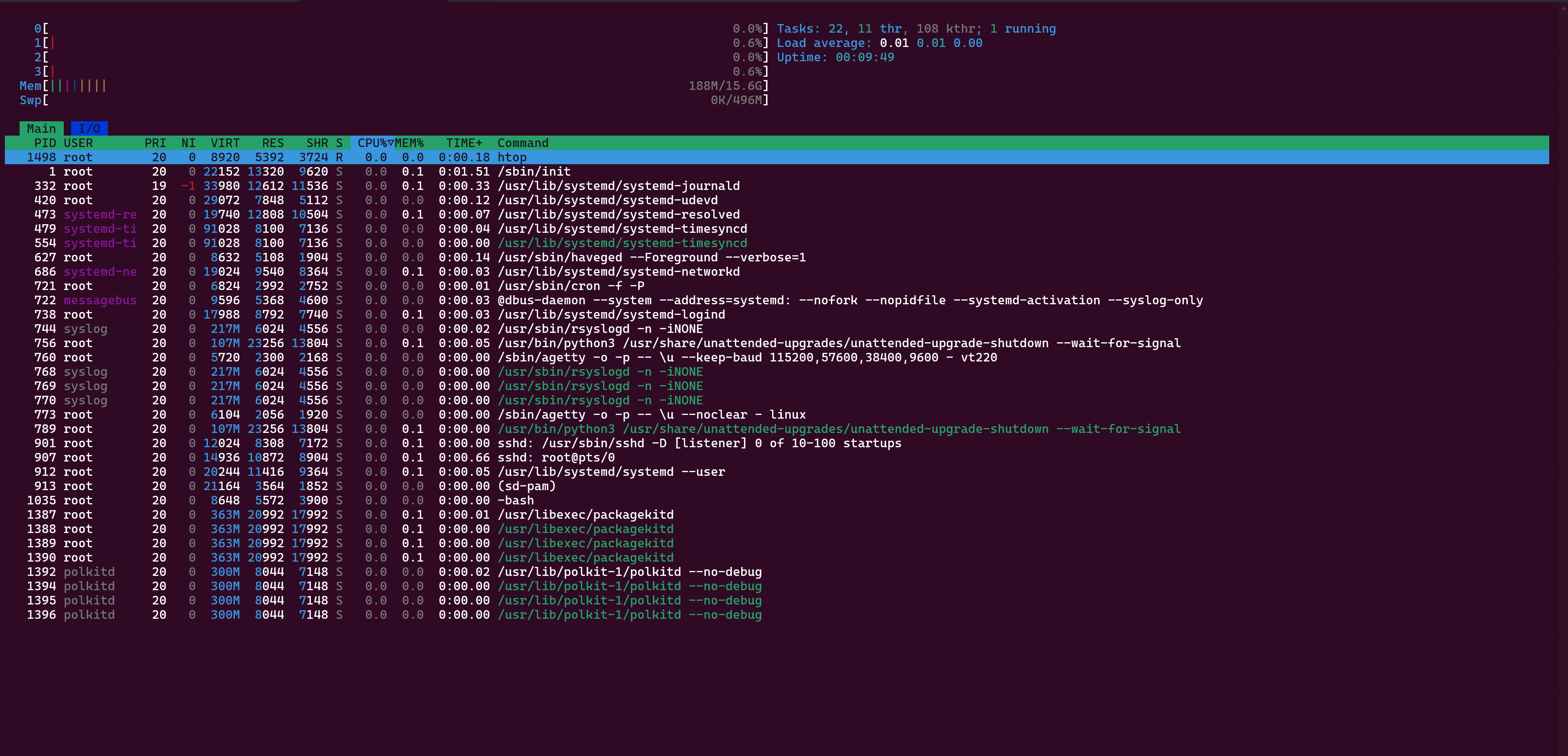This screenshot has width=1568, height=756.
Task: Sort by the USER column header
Action: [78, 143]
